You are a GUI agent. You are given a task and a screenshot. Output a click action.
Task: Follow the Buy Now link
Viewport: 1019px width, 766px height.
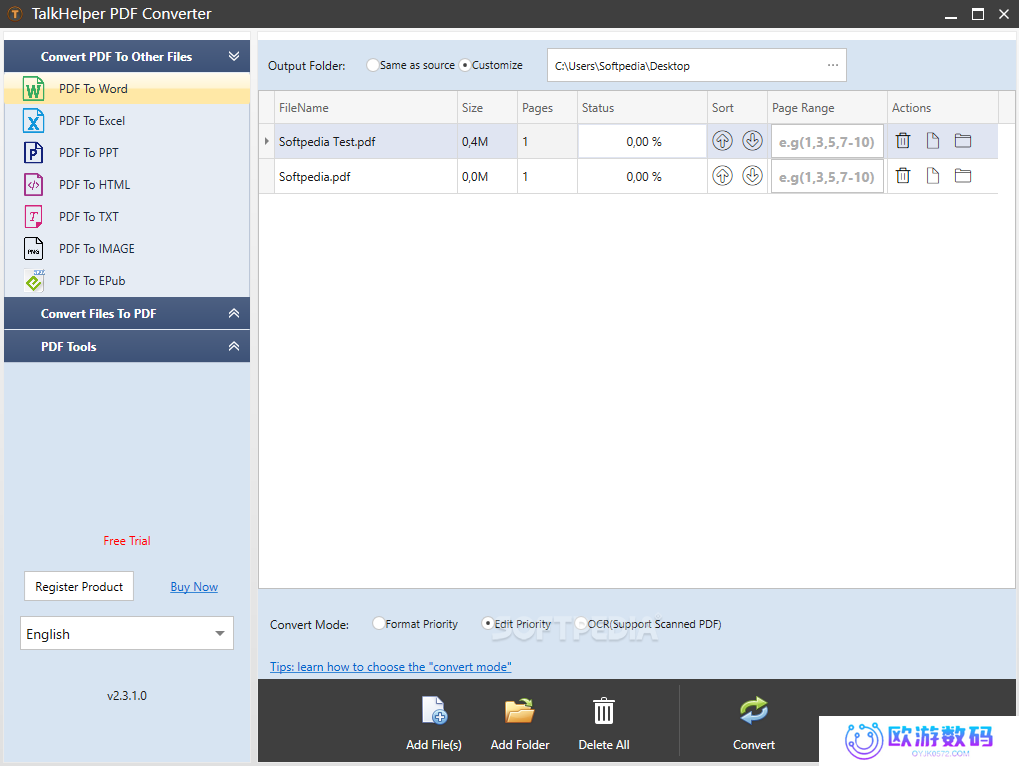(x=194, y=587)
